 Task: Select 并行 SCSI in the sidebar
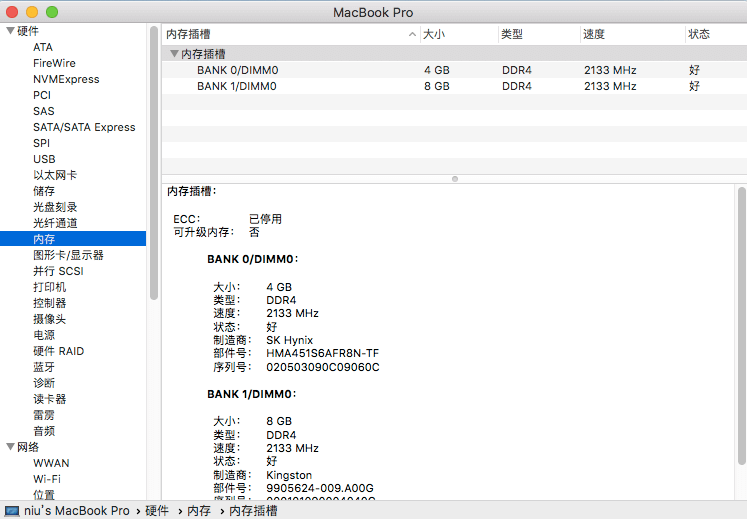pos(58,271)
